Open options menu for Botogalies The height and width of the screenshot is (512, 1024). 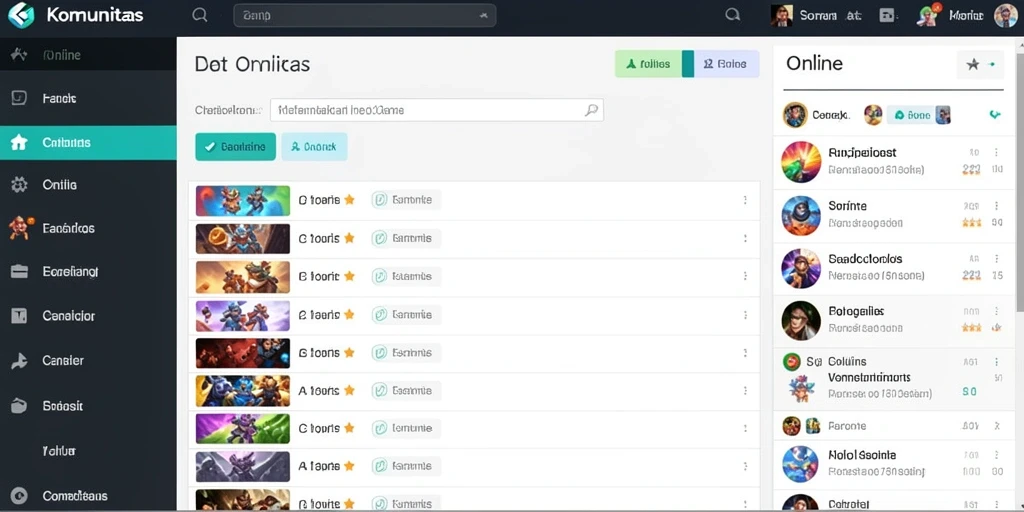pos(997,312)
